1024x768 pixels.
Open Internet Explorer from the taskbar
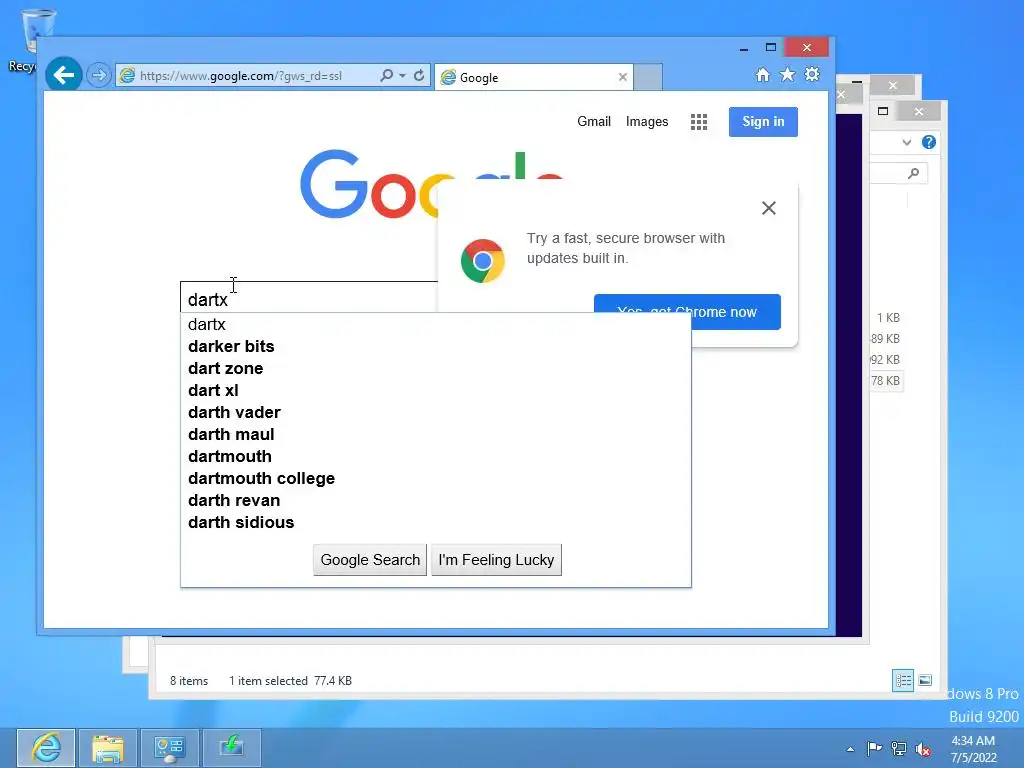pos(46,748)
